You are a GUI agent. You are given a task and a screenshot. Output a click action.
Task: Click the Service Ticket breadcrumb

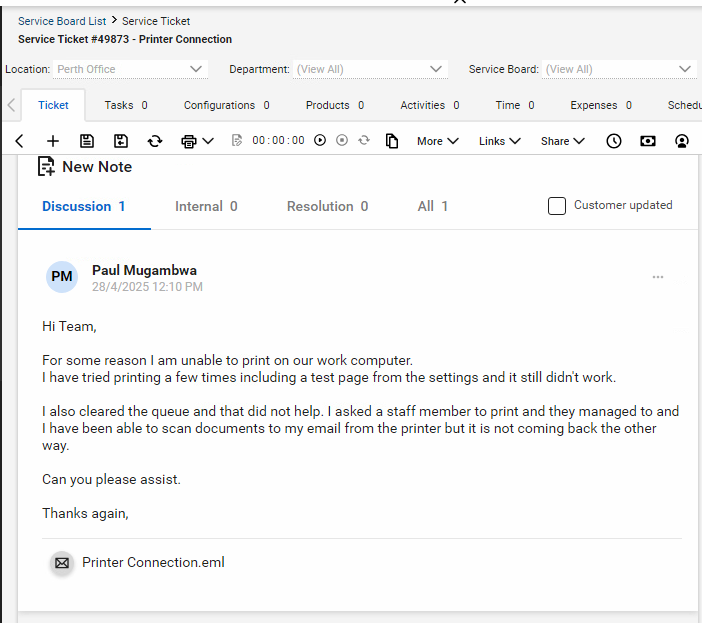point(156,21)
